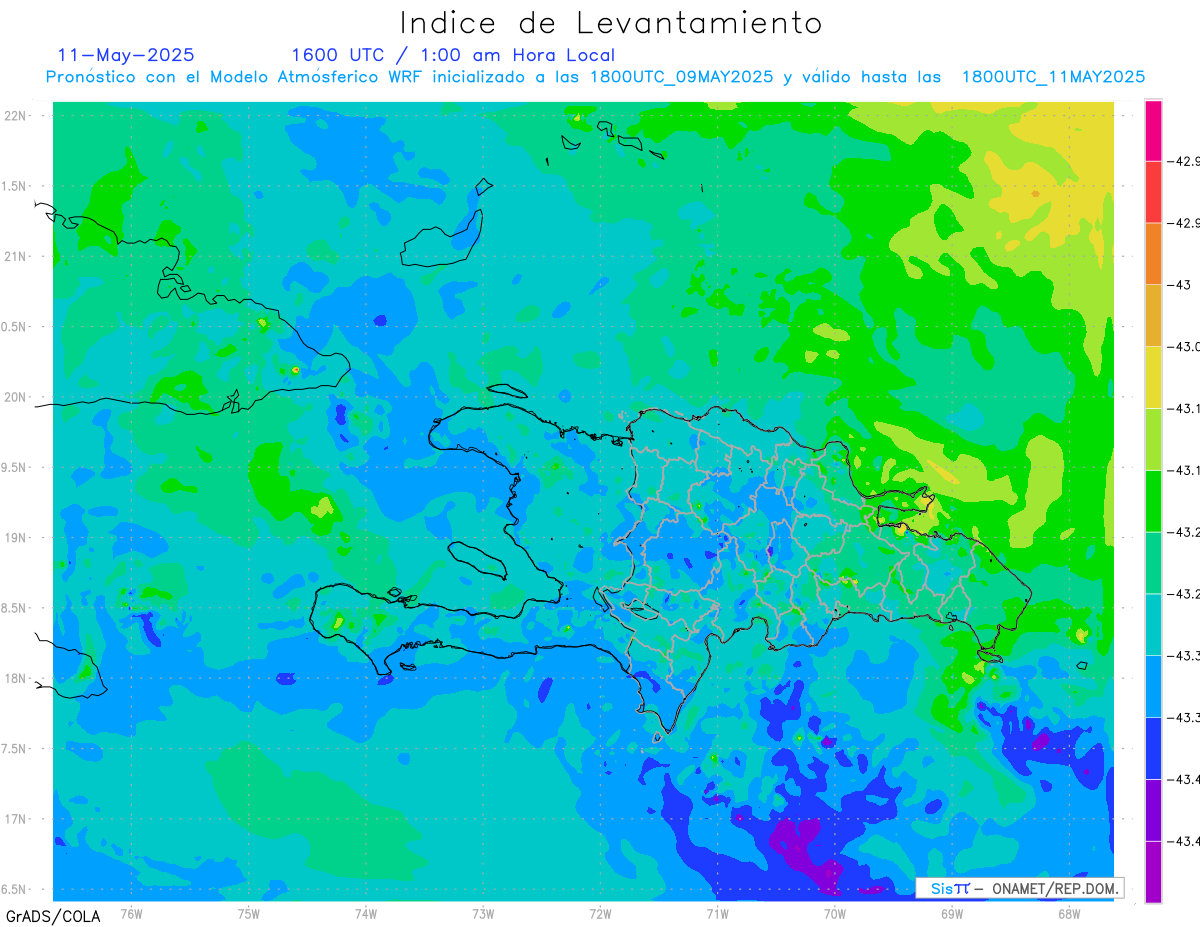
Task: Click the "72W" longitude label
Action: click(x=600, y=913)
